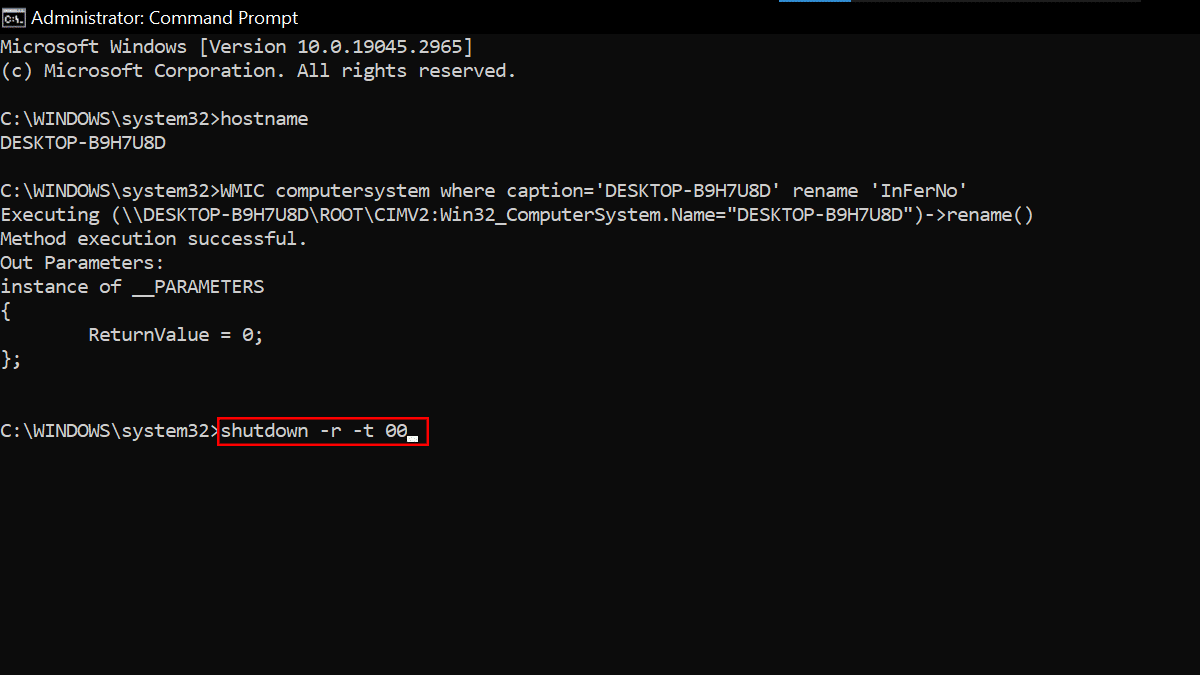
Task: Click the word 'Executing' in the output
Action: 50,215
